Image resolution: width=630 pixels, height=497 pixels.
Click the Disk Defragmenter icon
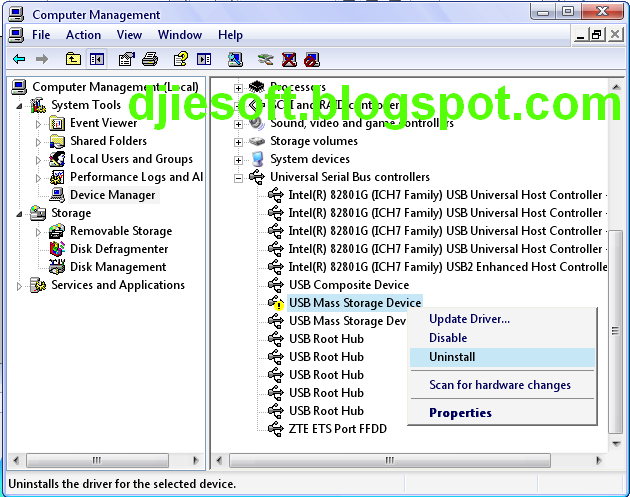pos(57,249)
